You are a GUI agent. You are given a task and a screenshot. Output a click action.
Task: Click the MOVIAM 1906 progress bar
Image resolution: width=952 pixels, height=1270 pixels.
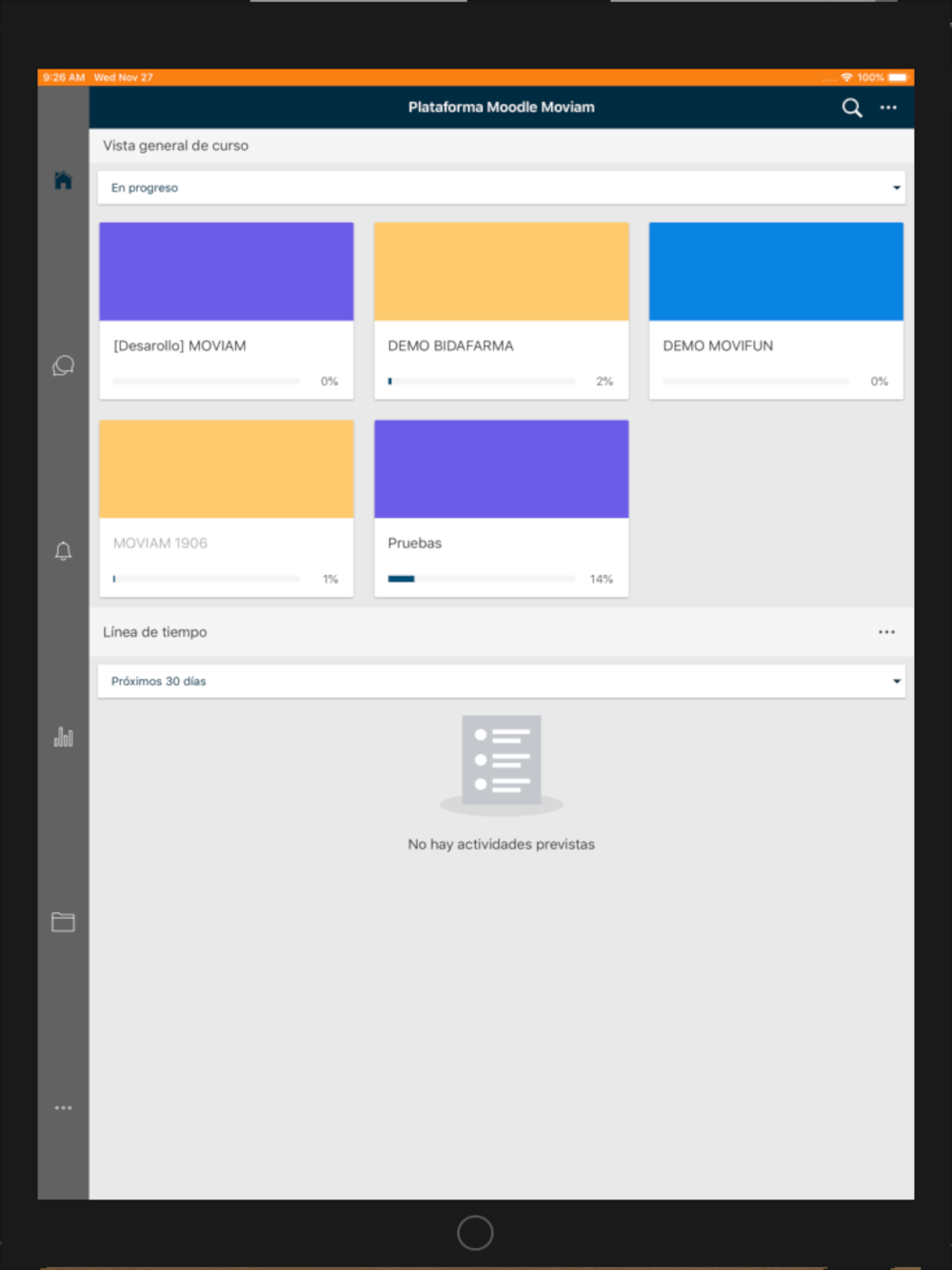tap(207, 579)
